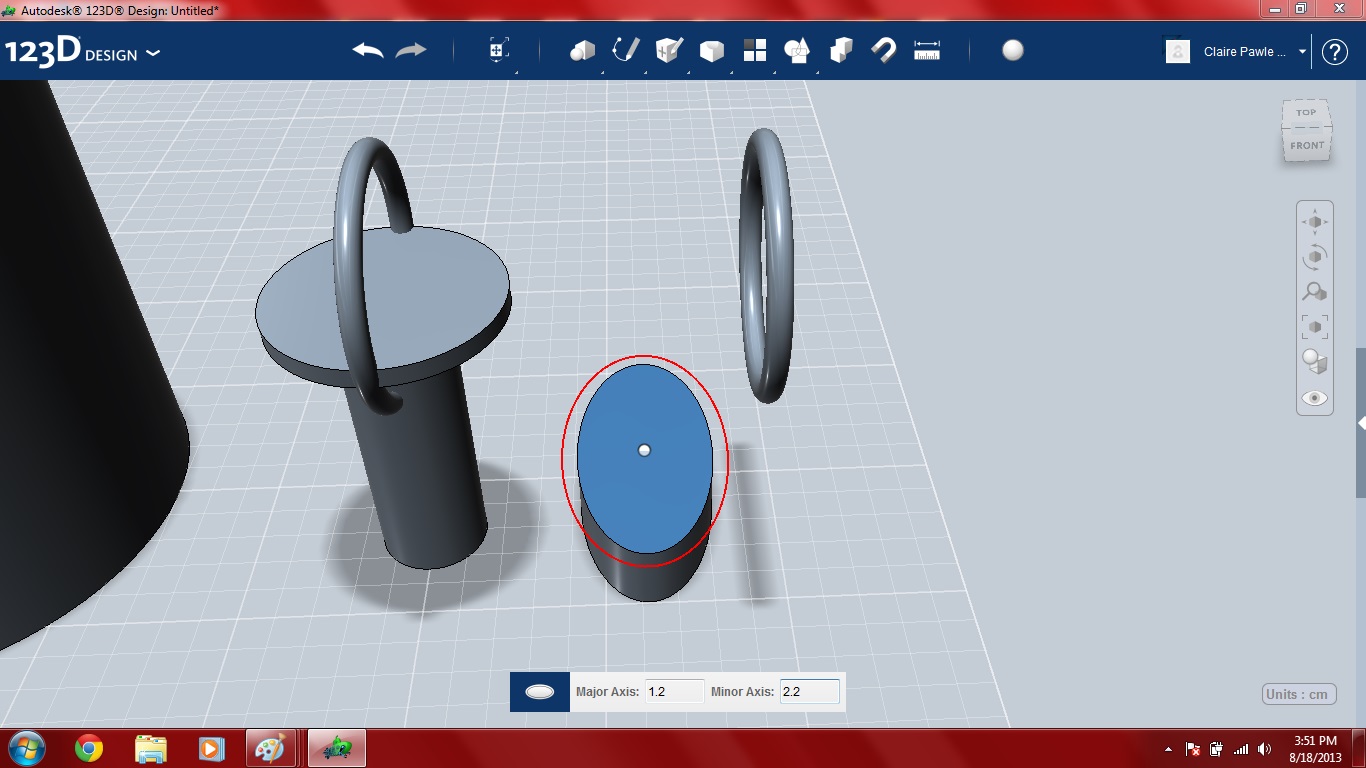Show hidden system tray icons
Screen dimensions: 1366x768
1168,749
